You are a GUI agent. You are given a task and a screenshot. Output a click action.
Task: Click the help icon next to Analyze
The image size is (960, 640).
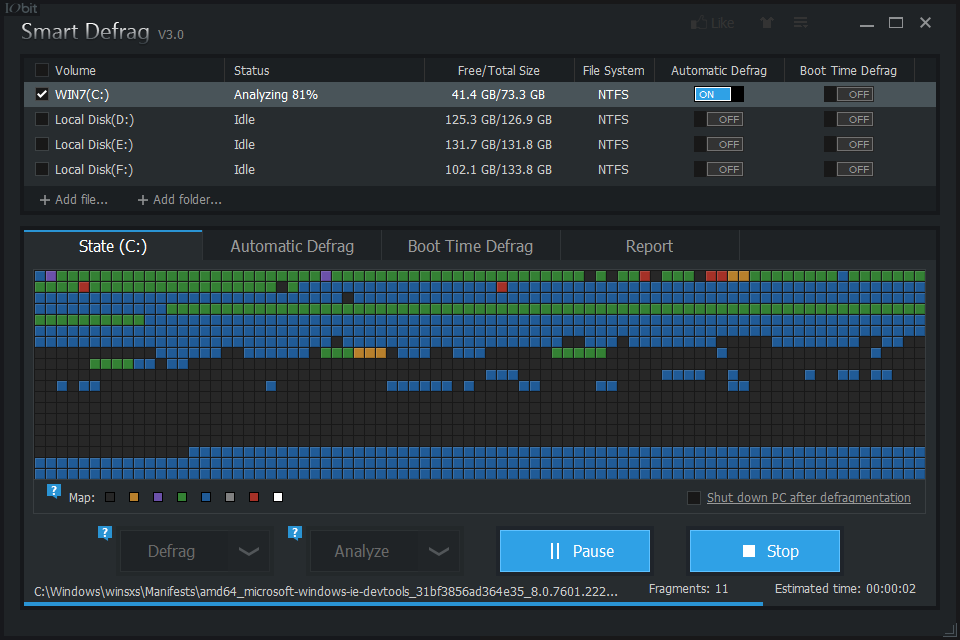tap(294, 533)
